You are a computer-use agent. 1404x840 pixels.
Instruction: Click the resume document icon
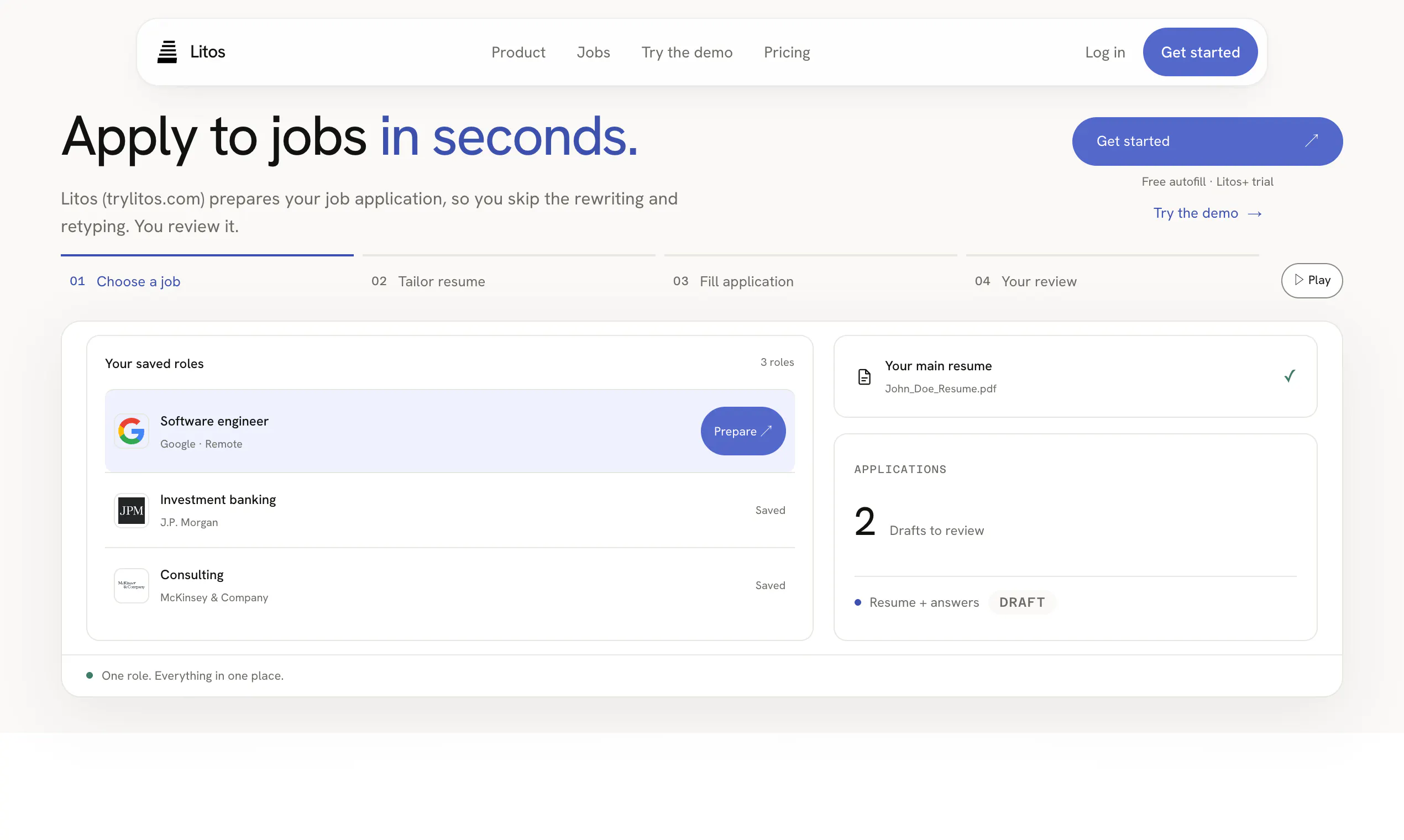[864, 376]
